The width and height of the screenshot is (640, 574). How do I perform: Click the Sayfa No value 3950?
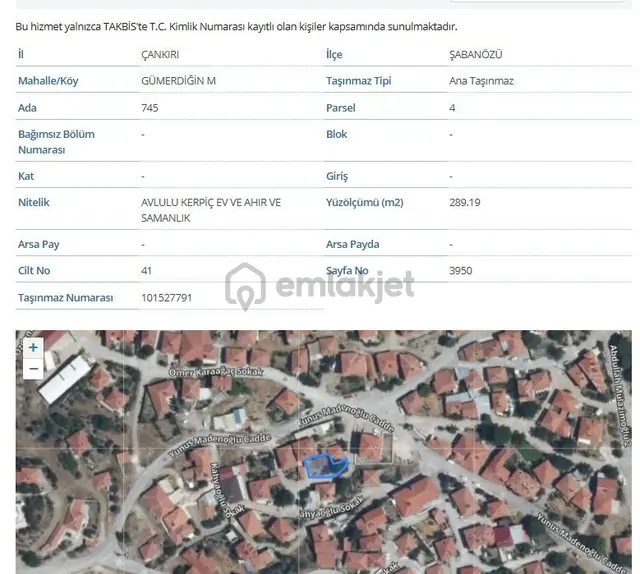[460, 271]
